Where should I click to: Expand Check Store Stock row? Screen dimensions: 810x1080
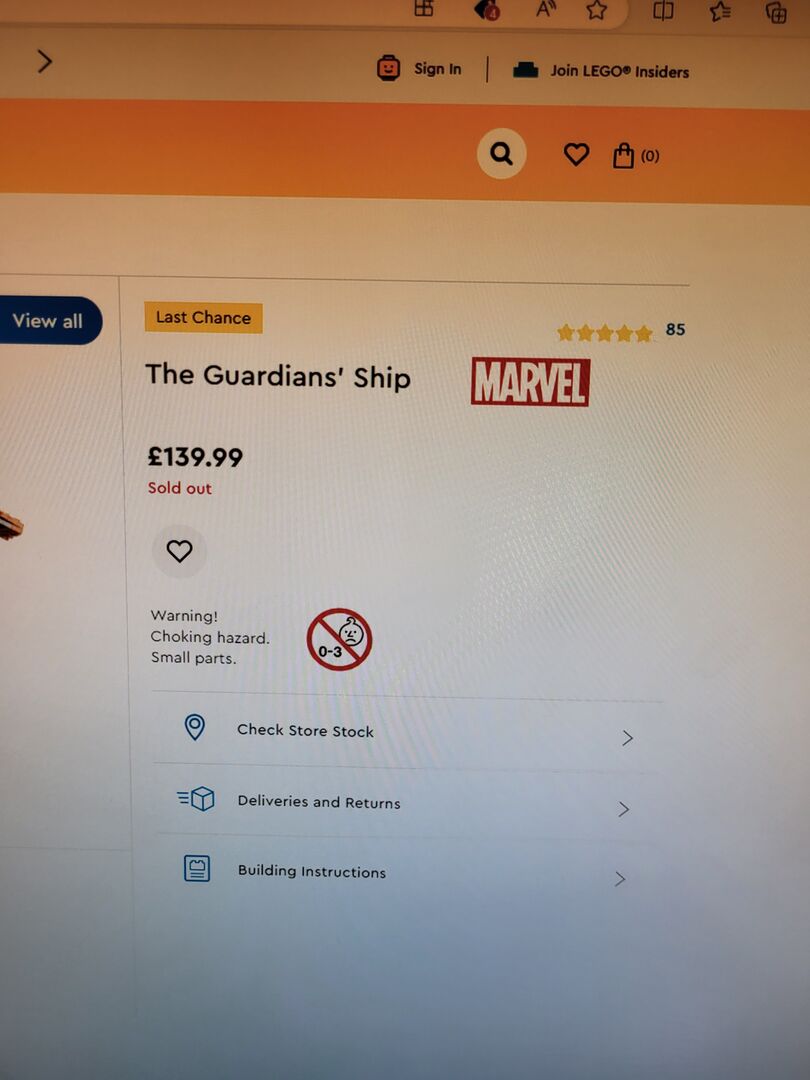click(406, 731)
